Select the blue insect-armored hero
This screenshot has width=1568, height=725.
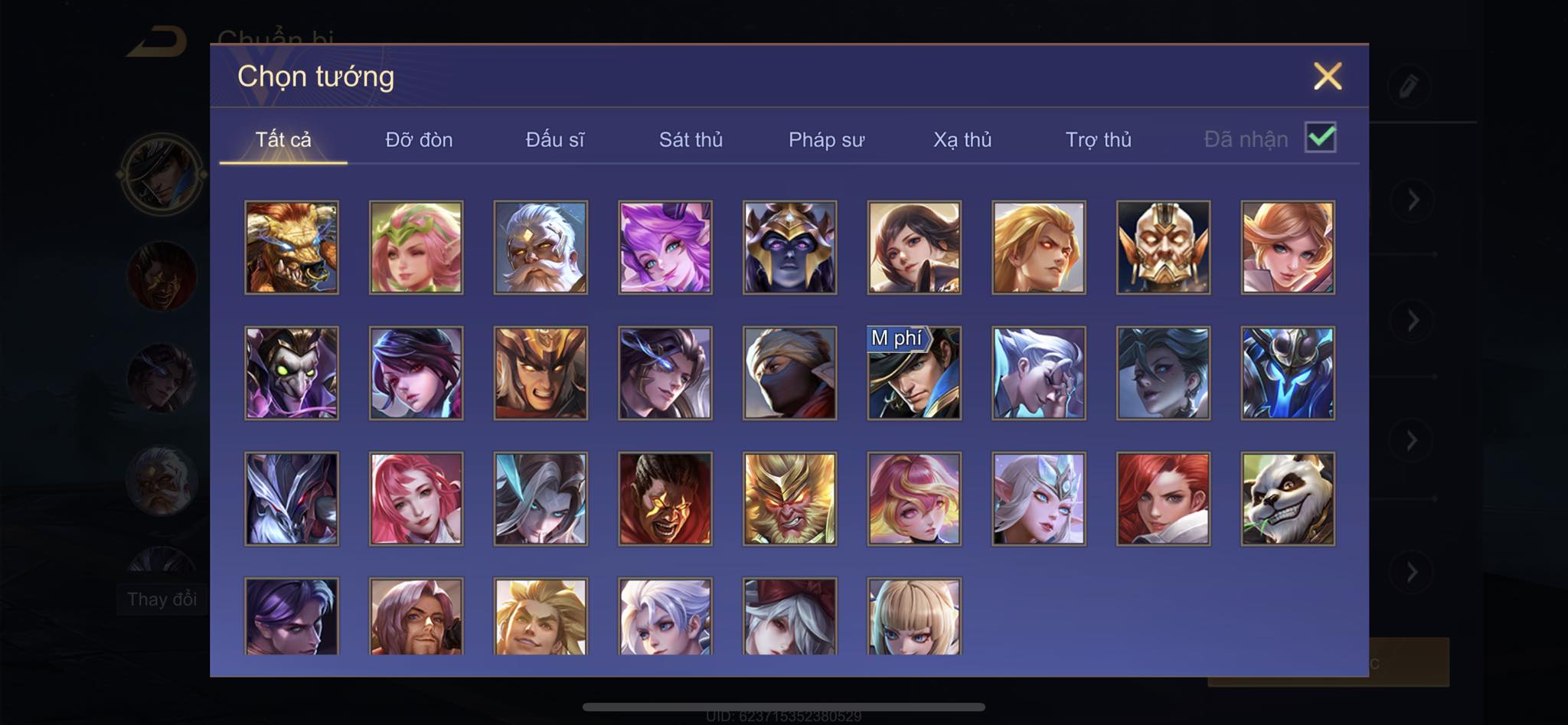[x=1288, y=373]
